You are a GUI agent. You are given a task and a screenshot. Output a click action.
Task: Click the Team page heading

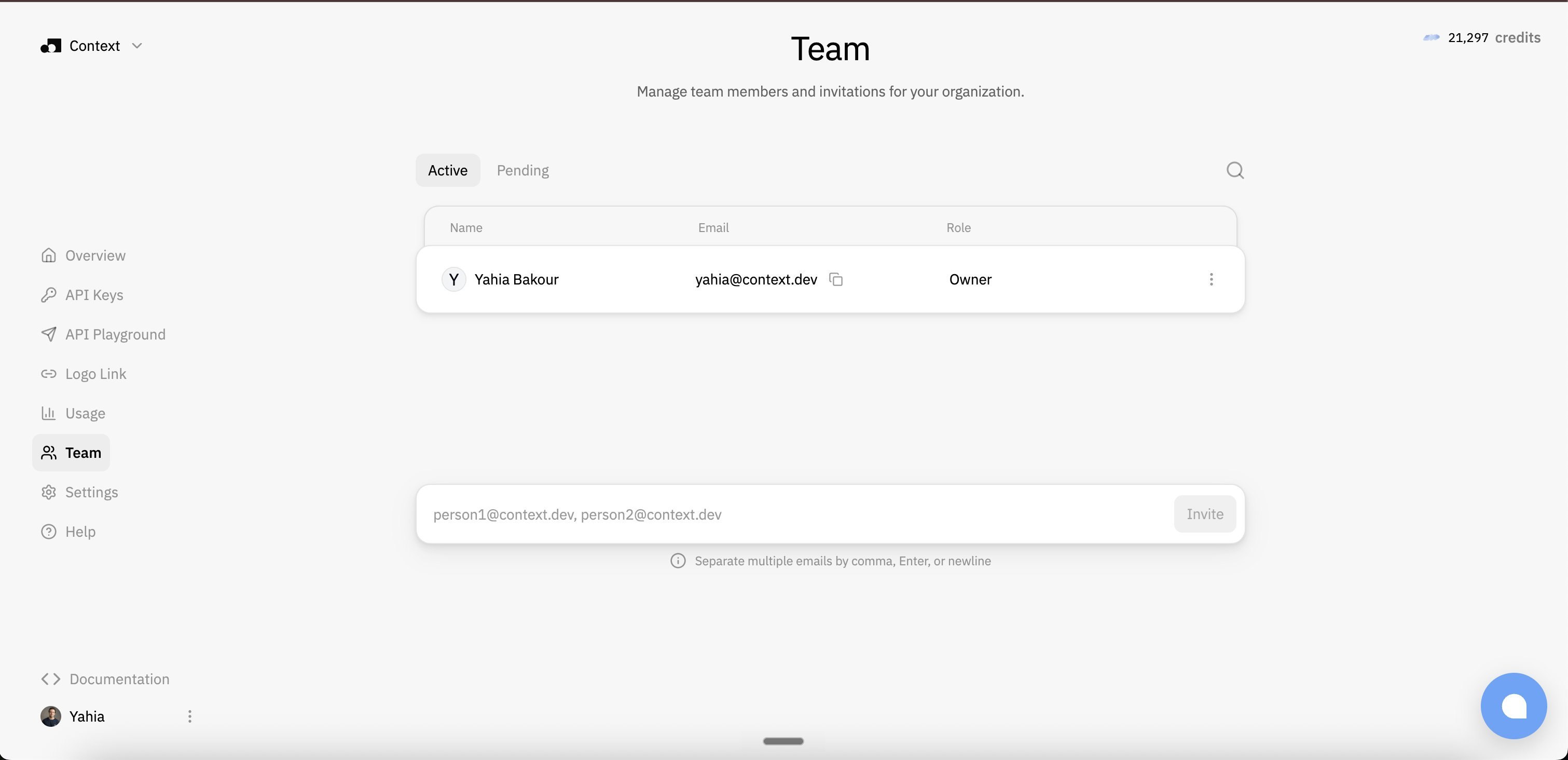830,49
